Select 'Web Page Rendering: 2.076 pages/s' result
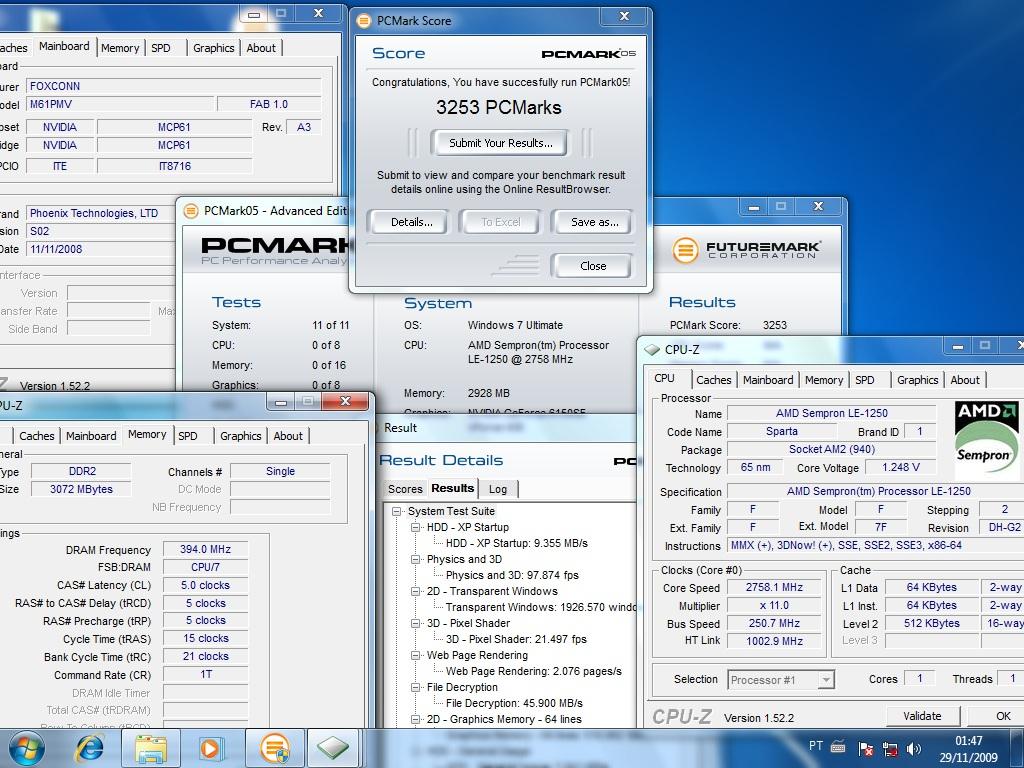1024x768 pixels. pos(534,671)
